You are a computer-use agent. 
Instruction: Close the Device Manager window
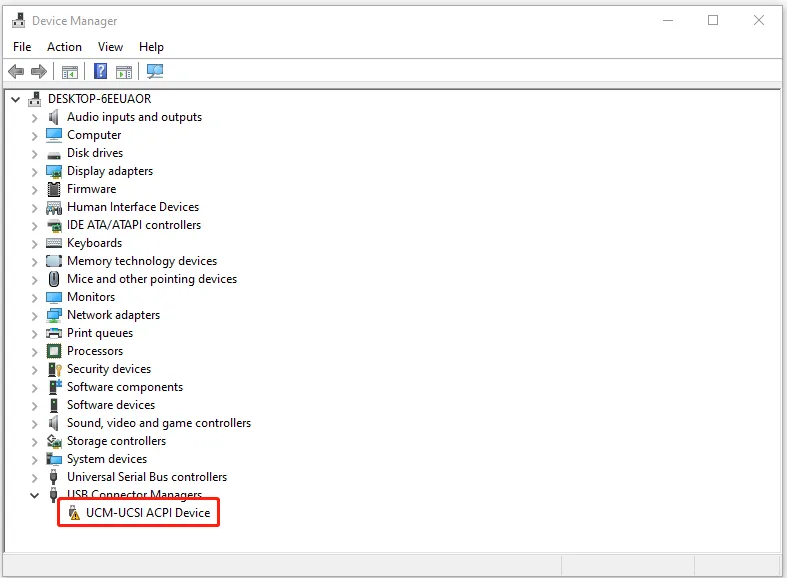click(759, 20)
